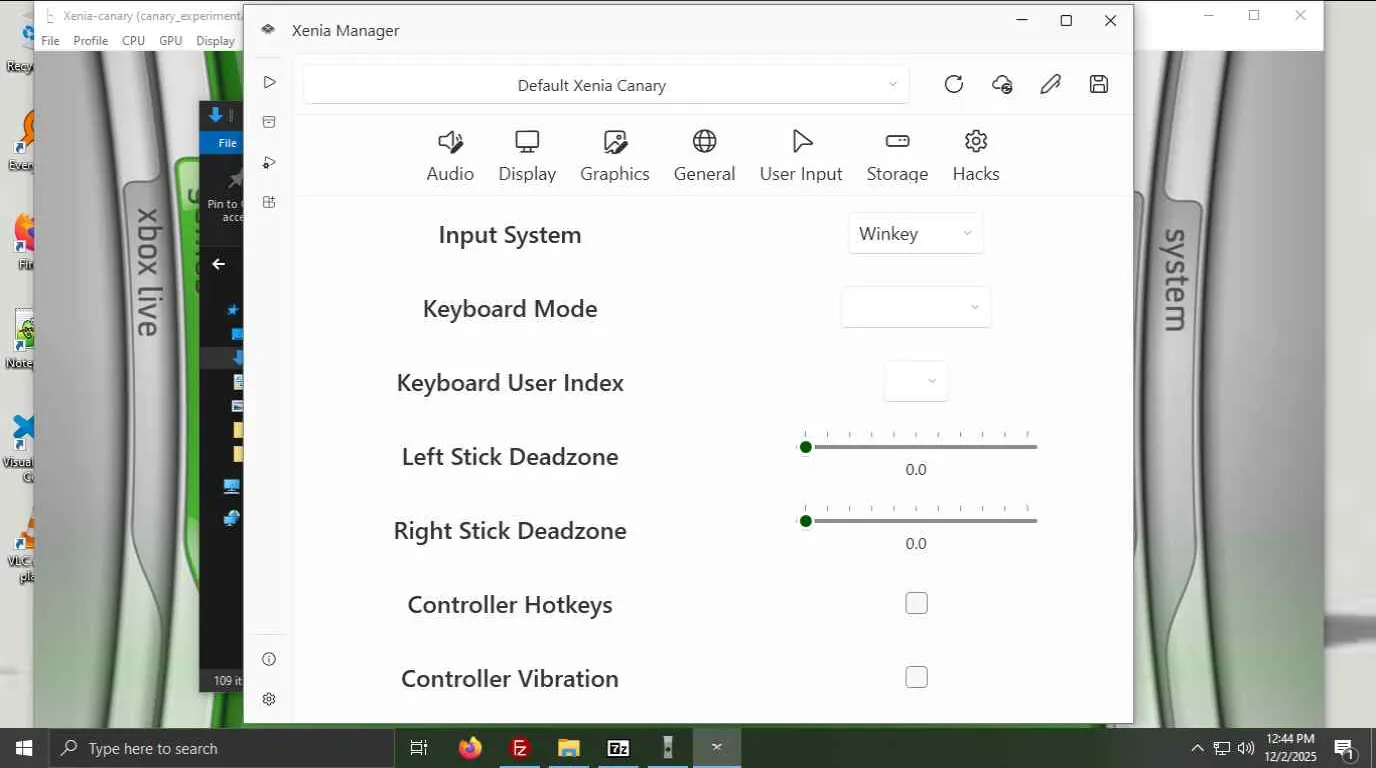
Task: Open the gear settings icon at sidebar bottom
Action: point(269,699)
